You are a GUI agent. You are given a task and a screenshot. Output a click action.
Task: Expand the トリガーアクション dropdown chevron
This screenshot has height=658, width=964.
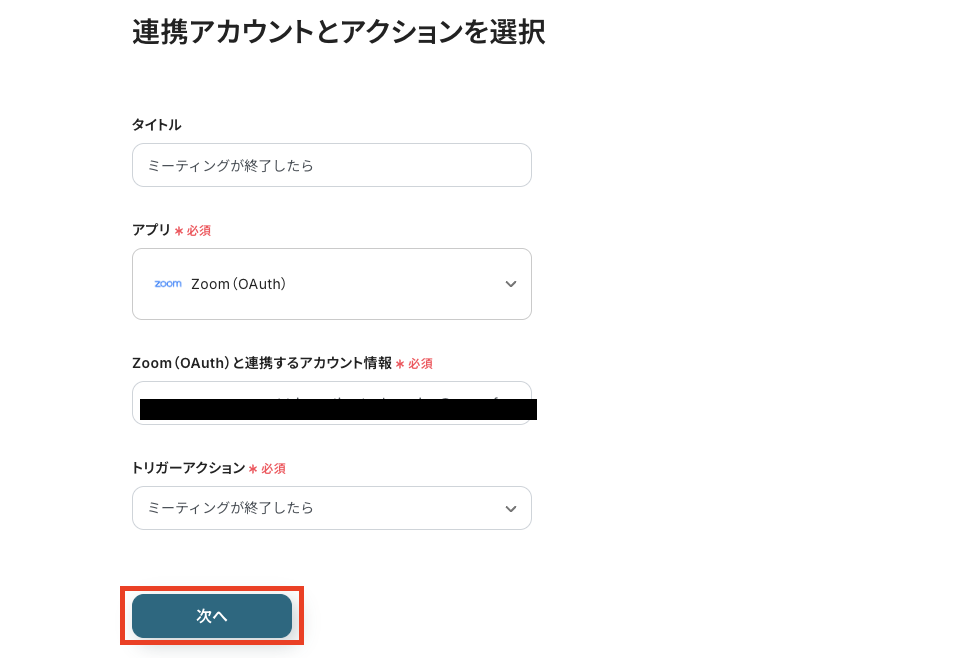click(x=511, y=508)
